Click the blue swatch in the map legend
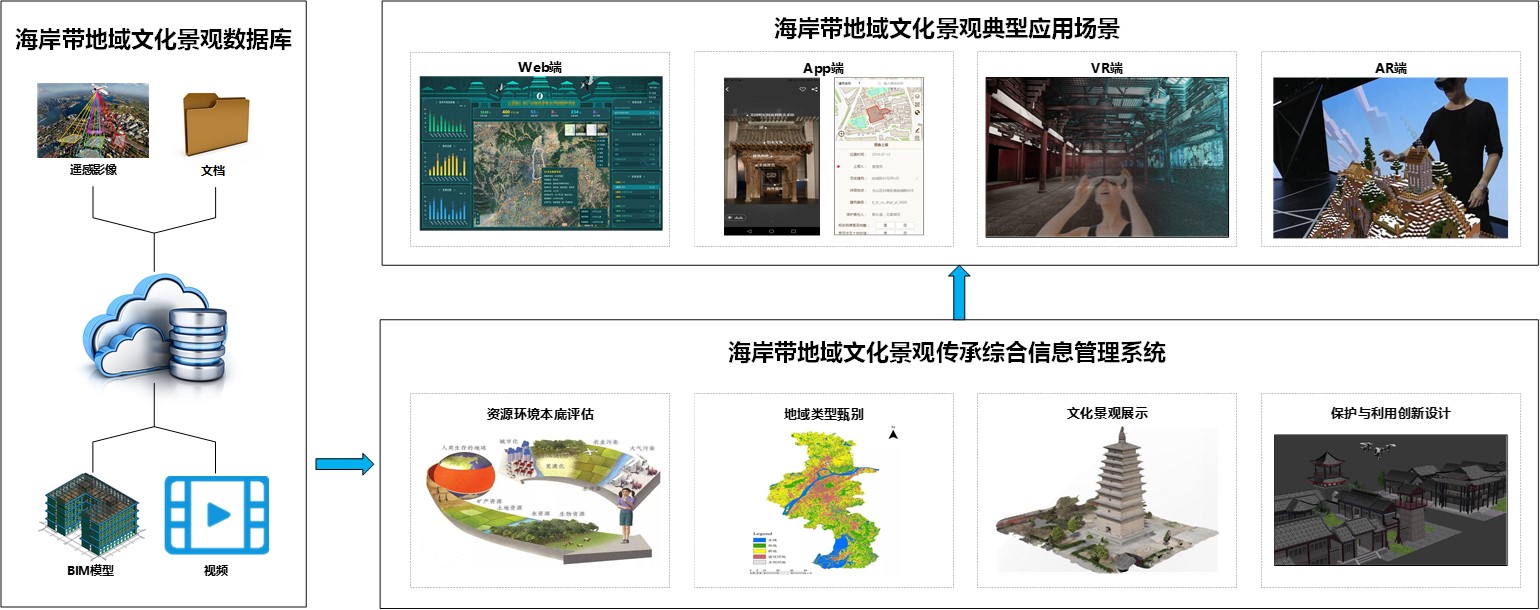Screen dimensions: 1540x610 tap(757, 539)
